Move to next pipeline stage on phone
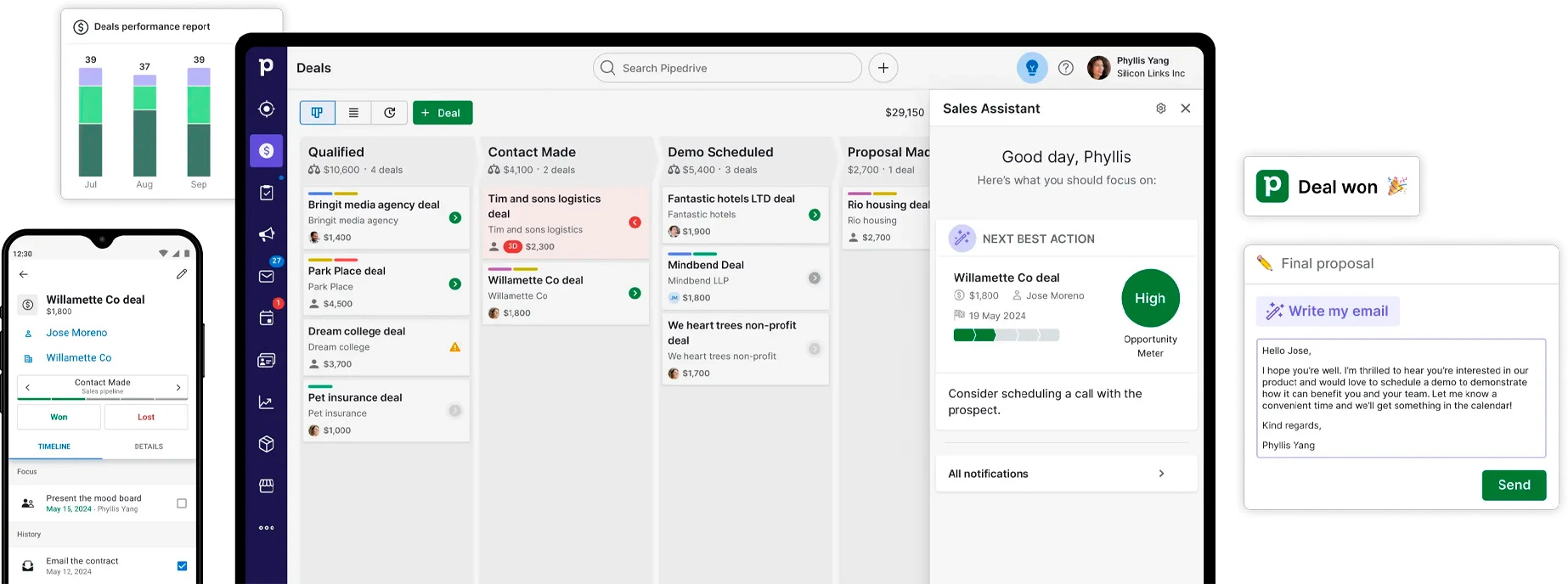 click(x=178, y=387)
